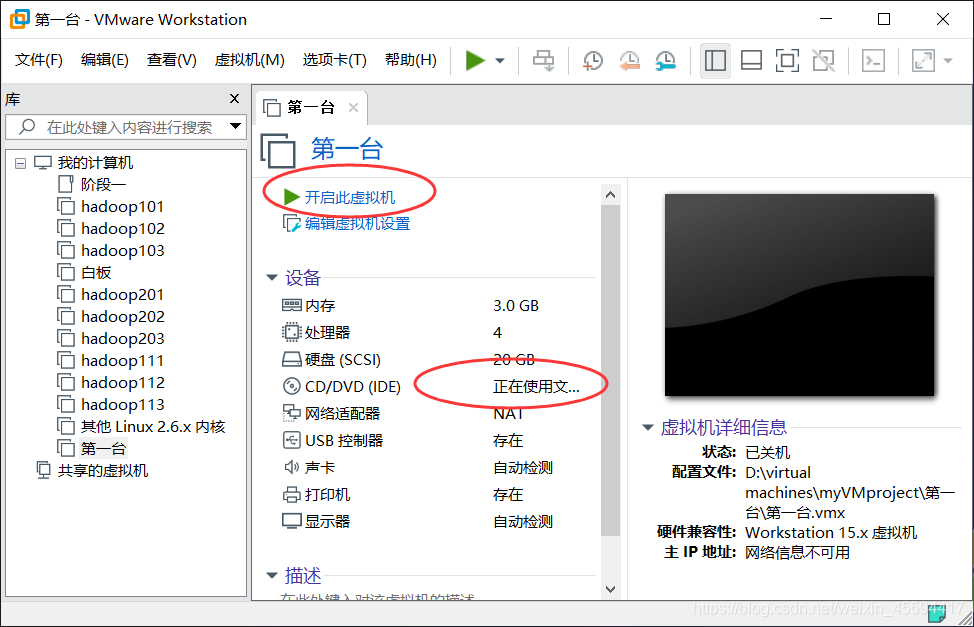The height and width of the screenshot is (627, 974).
Task: Click the vertical scrollbar thumb in summary pane
Action: pos(611,370)
